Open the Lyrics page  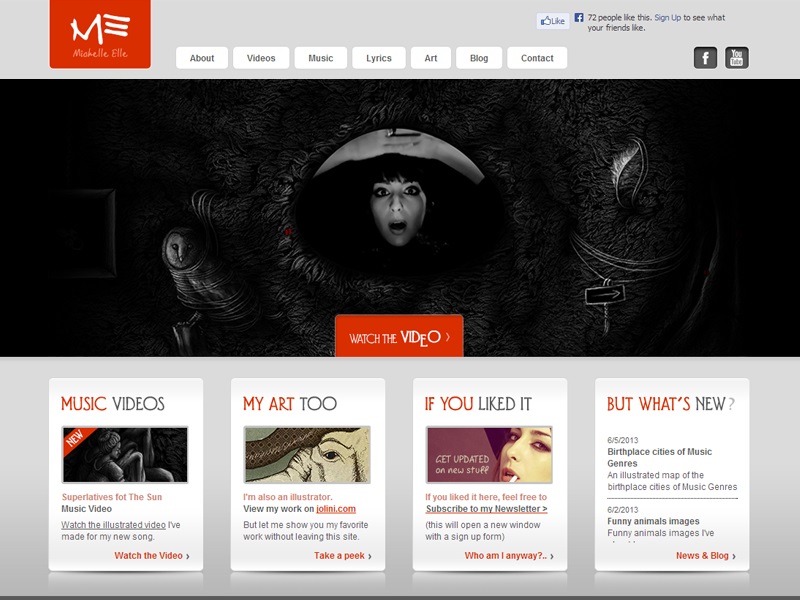(x=379, y=58)
